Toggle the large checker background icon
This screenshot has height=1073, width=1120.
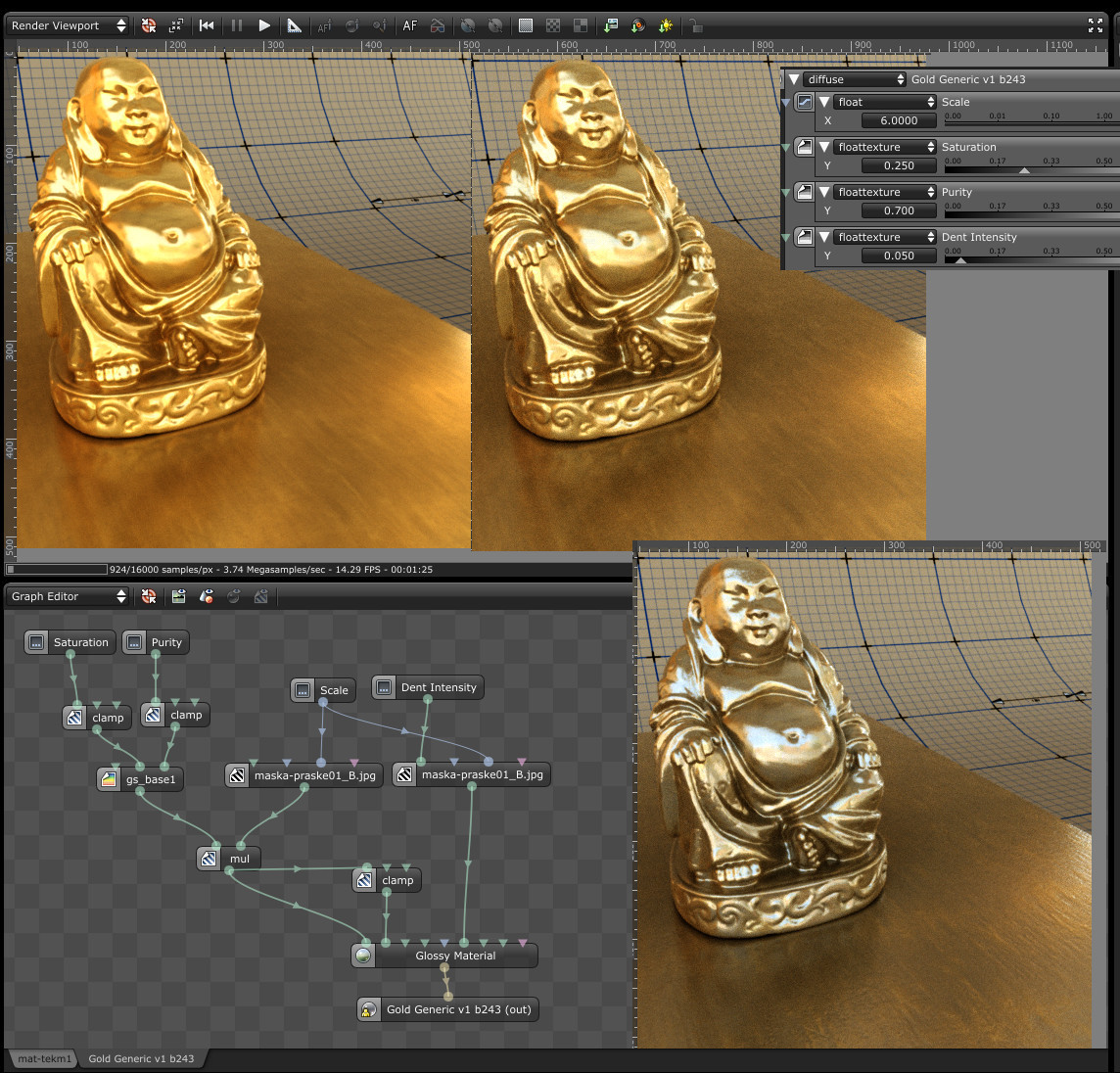(x=581, y=25)
